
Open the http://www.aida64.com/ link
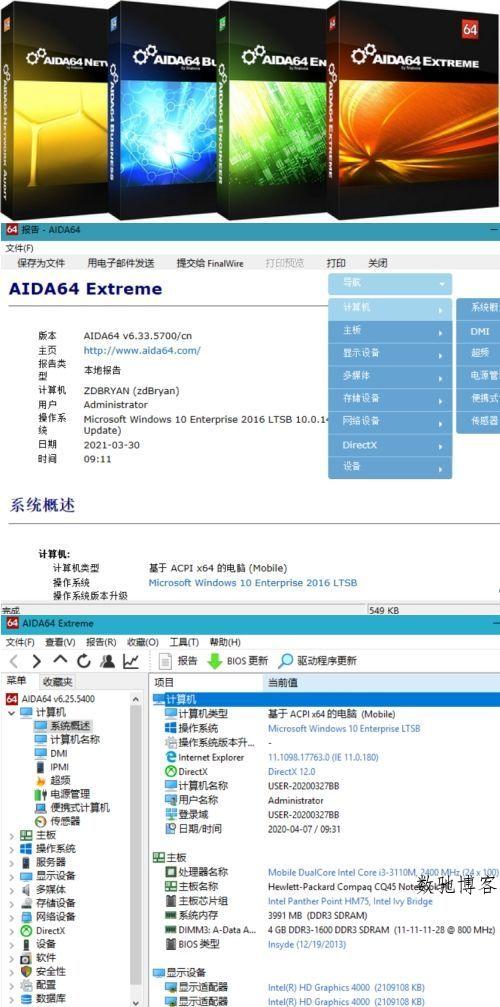coord(142,351)
